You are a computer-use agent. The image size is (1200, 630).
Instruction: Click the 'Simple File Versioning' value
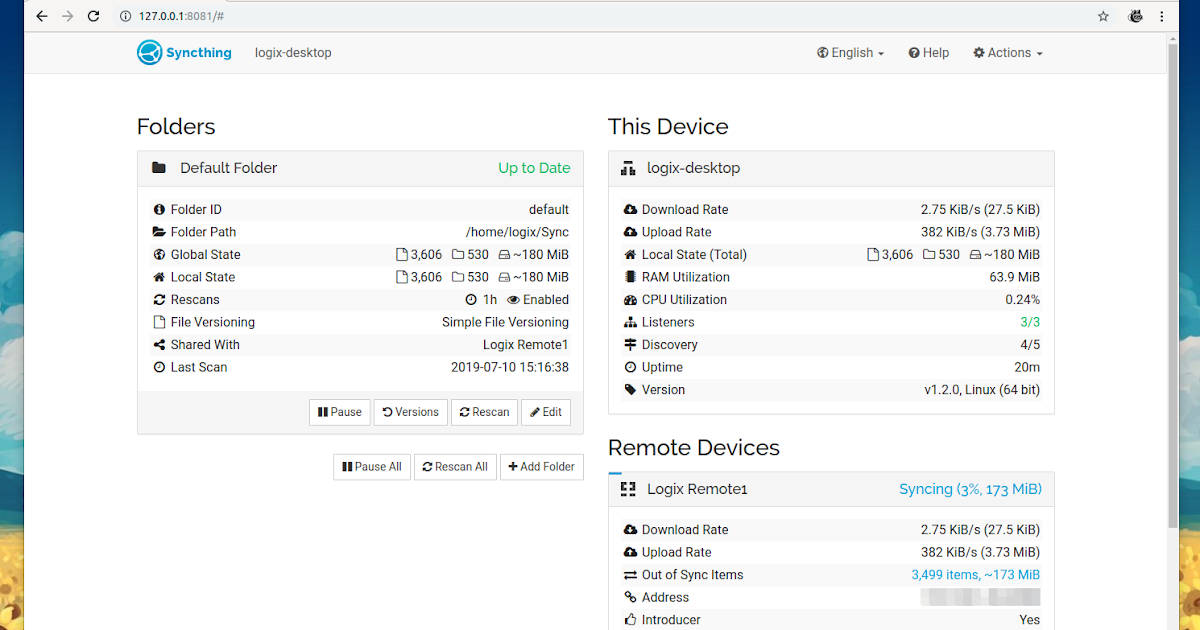coord(505,322)
